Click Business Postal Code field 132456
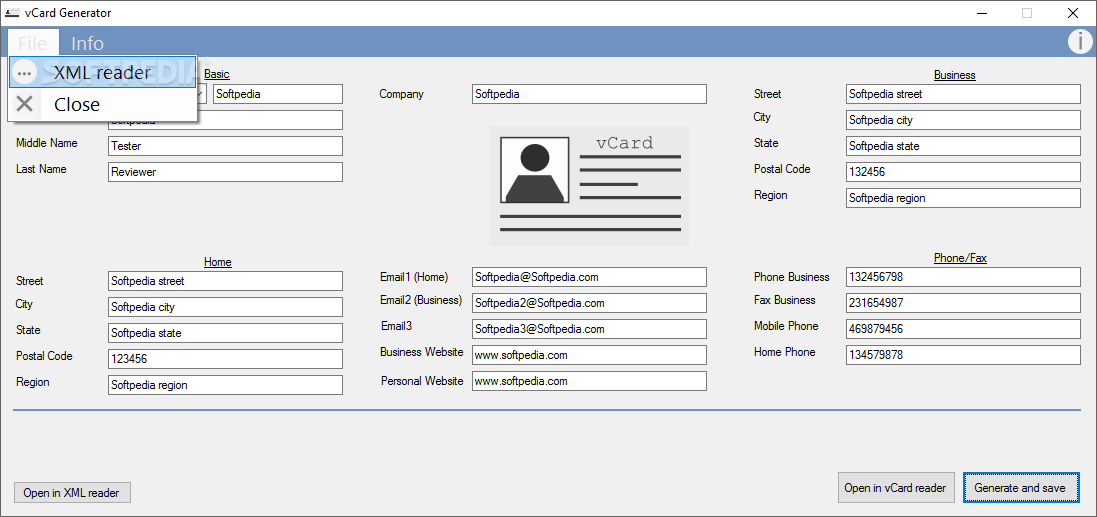 pos(963,172)
